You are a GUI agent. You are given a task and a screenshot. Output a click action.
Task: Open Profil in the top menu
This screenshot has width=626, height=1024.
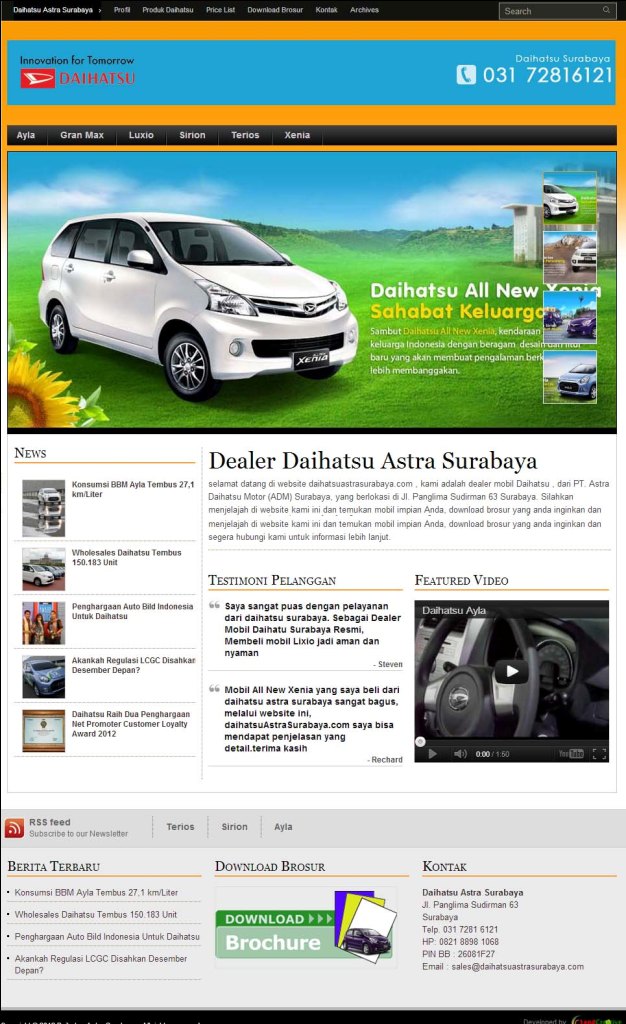pyautogui.click(x=122, y=10)
